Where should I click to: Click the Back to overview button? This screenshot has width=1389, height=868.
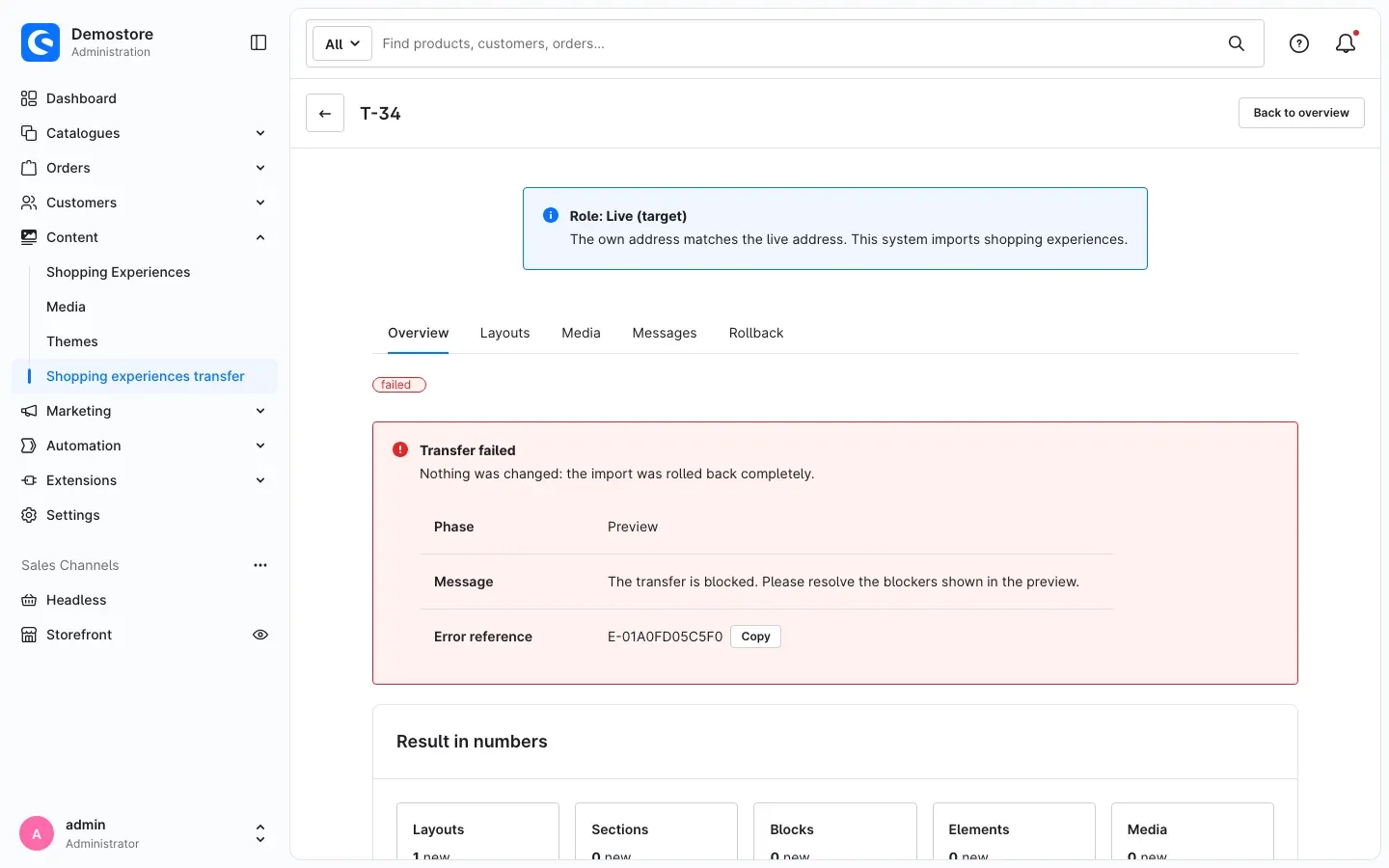(1301, 113)
